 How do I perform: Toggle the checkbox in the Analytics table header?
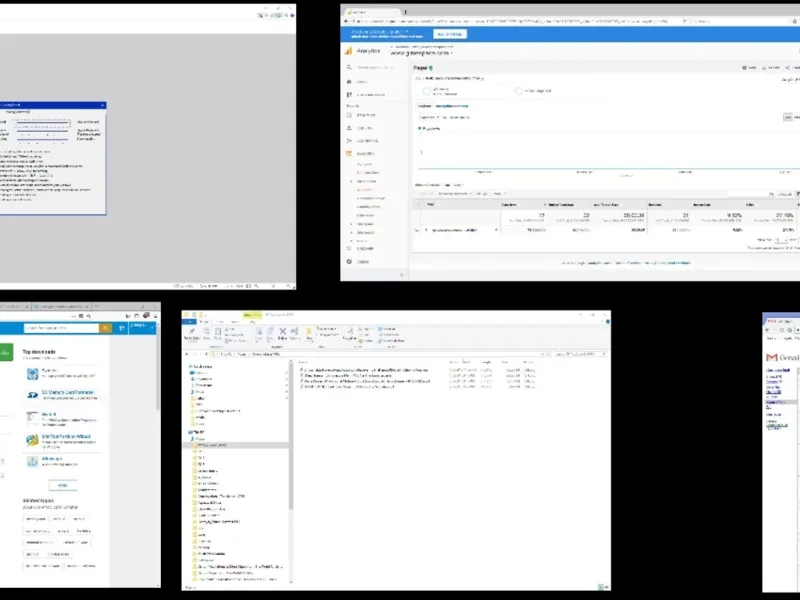(418, 205)
